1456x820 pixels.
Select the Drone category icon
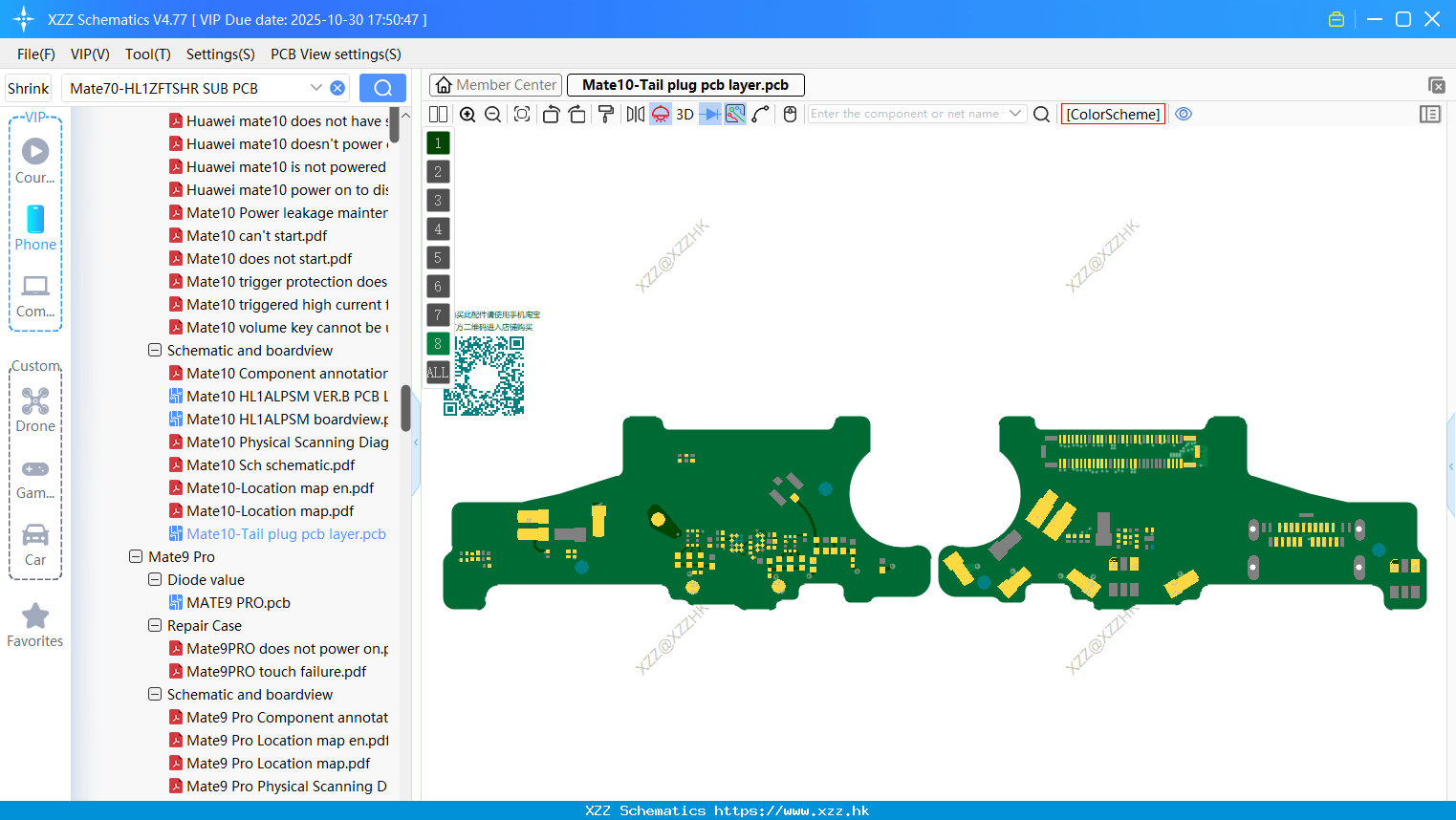tap(35, 400)
